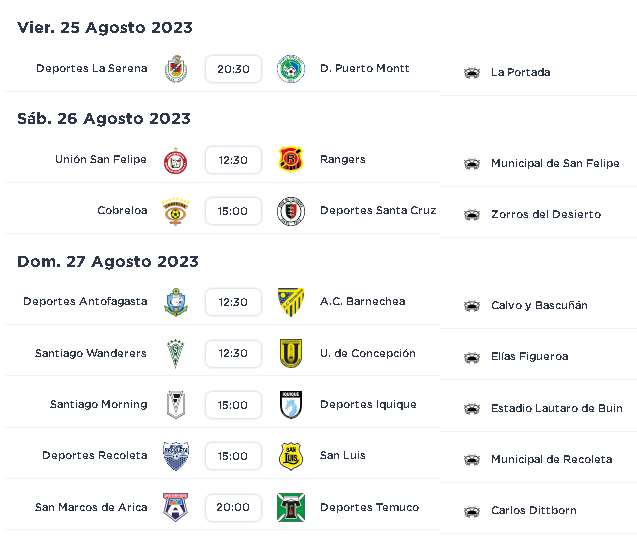Click the Deportes La Serena club crest
Image resolution: width=637 pixels, height=546 pixels.
[176, 69]
